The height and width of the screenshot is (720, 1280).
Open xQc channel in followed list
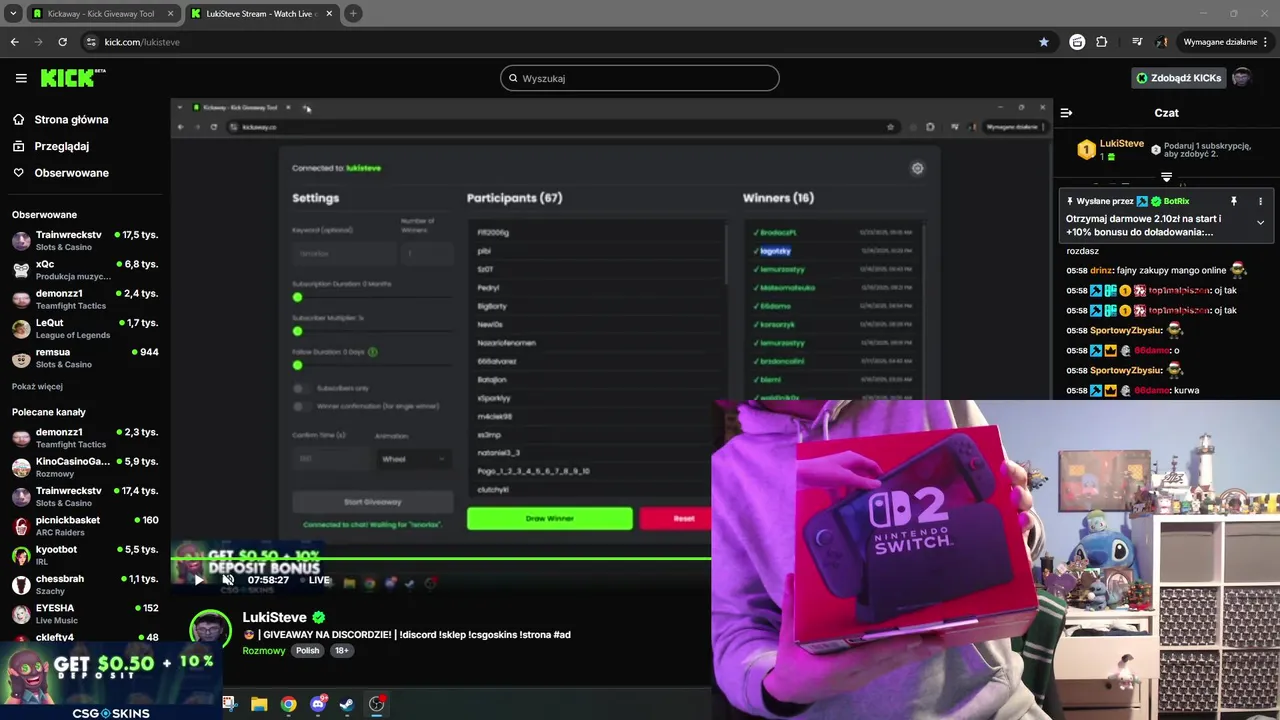point(85,270)
